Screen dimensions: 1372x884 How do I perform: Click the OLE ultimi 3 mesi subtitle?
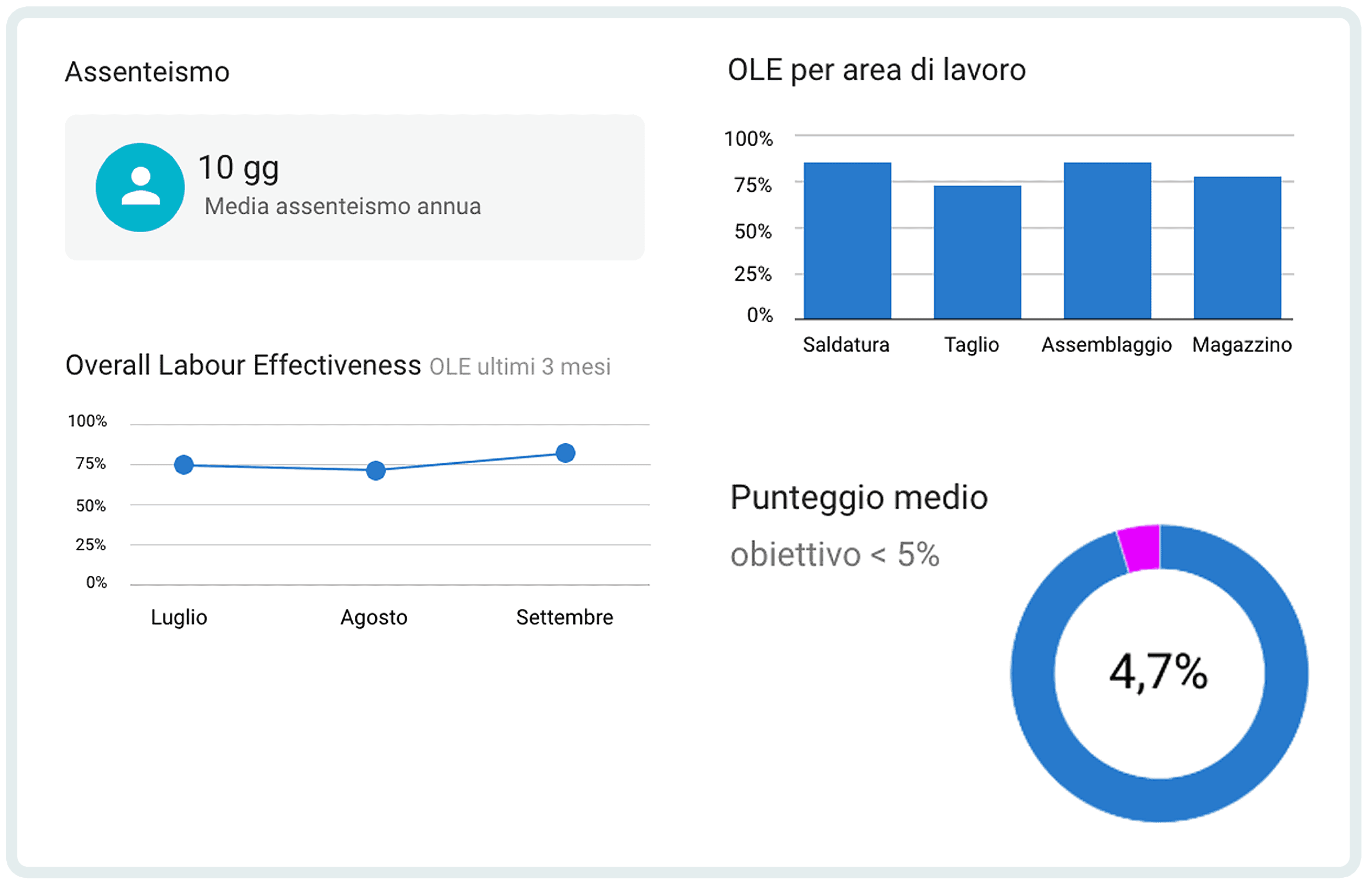(520, 367)
